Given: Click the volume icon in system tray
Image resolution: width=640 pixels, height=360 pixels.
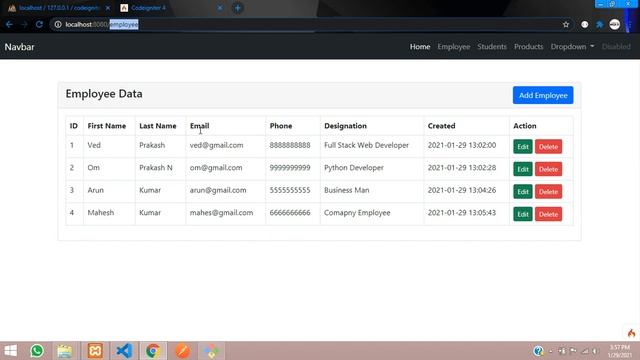Looking at the screenshot, I should coord(596,351).
